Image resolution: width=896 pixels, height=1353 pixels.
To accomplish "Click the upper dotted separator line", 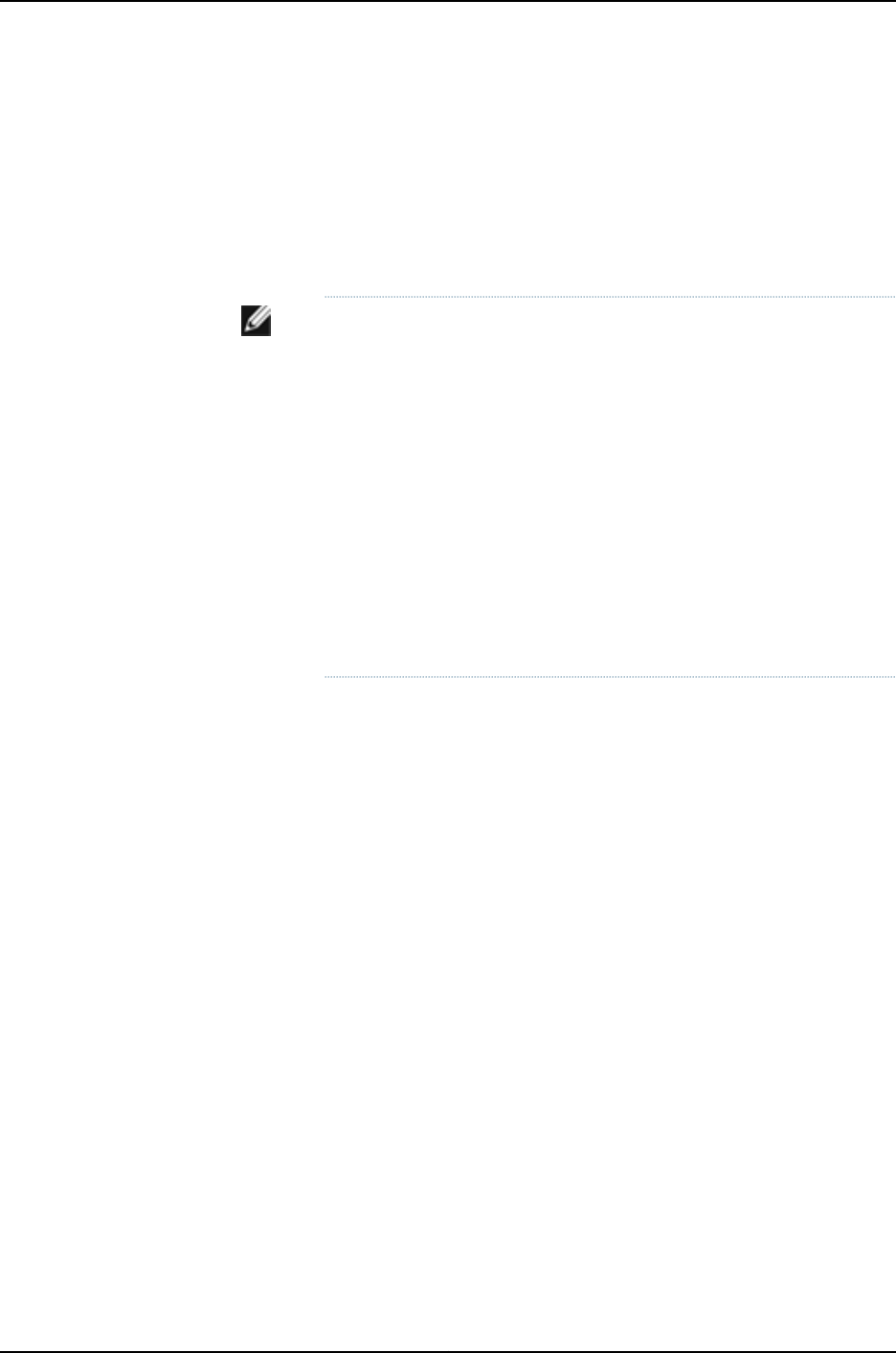I will pos(609,297).
